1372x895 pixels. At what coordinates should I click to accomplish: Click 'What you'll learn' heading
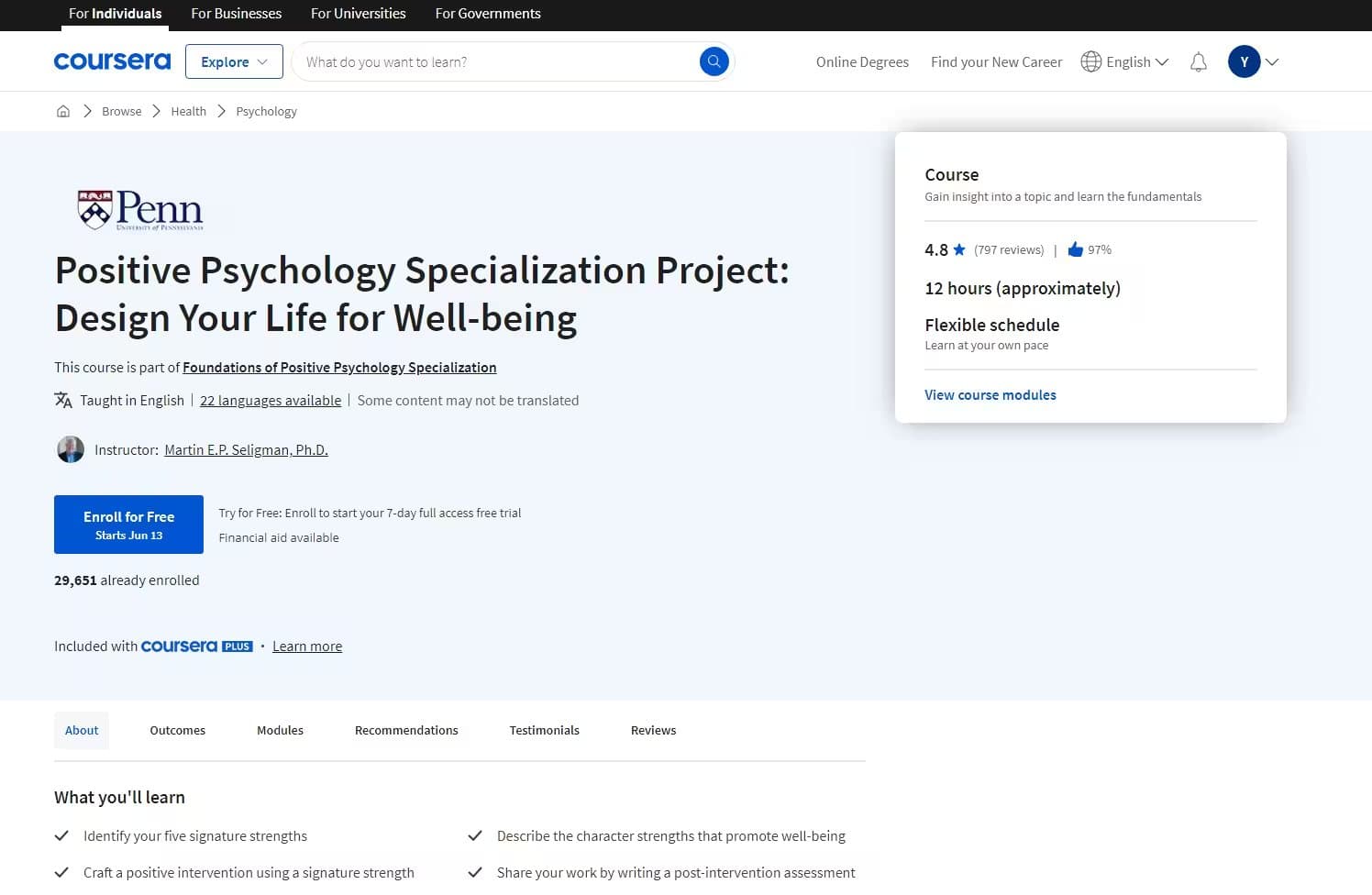coord(119,797)
